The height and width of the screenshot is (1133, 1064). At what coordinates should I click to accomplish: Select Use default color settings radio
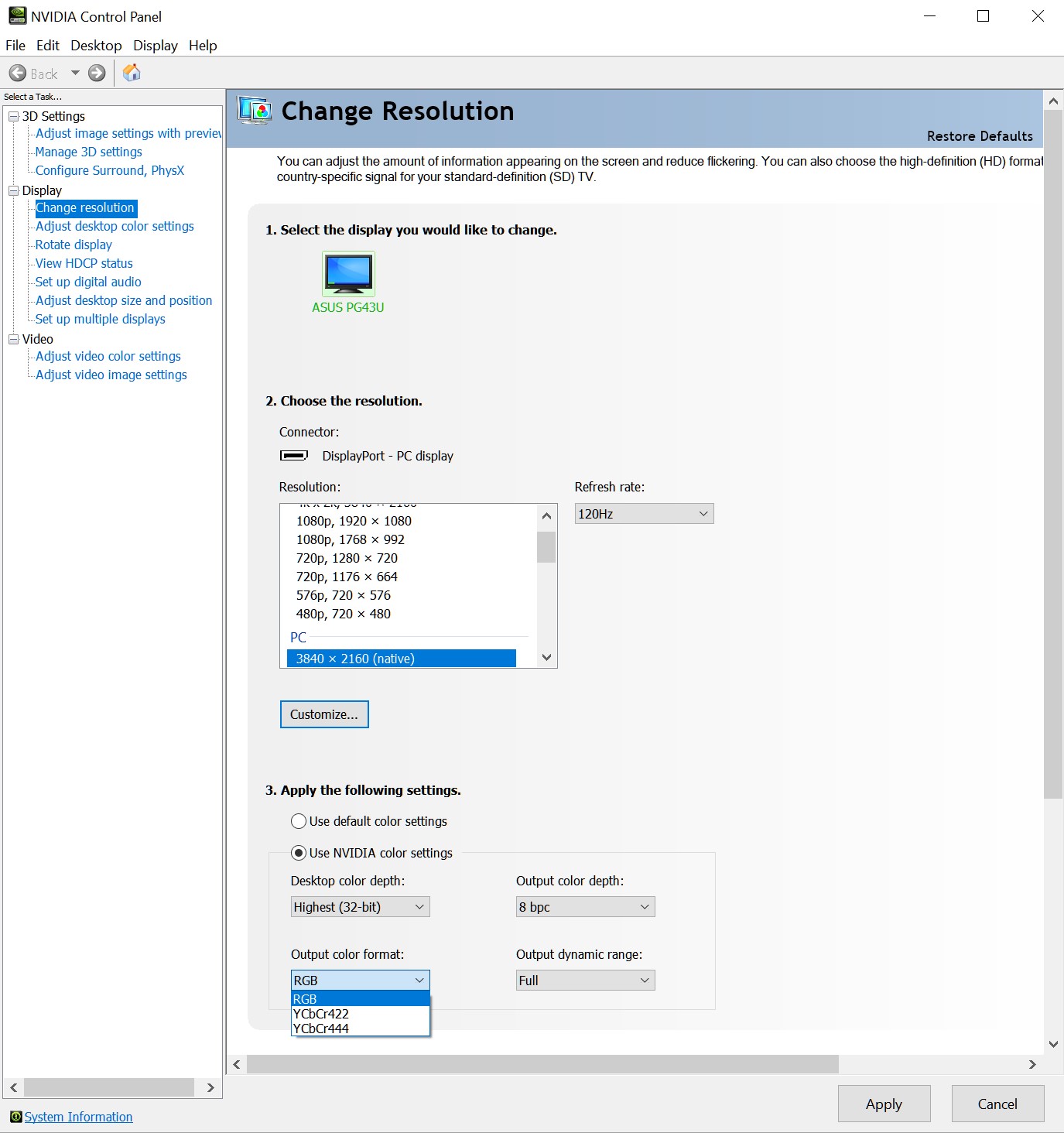(x=299, y=821)
